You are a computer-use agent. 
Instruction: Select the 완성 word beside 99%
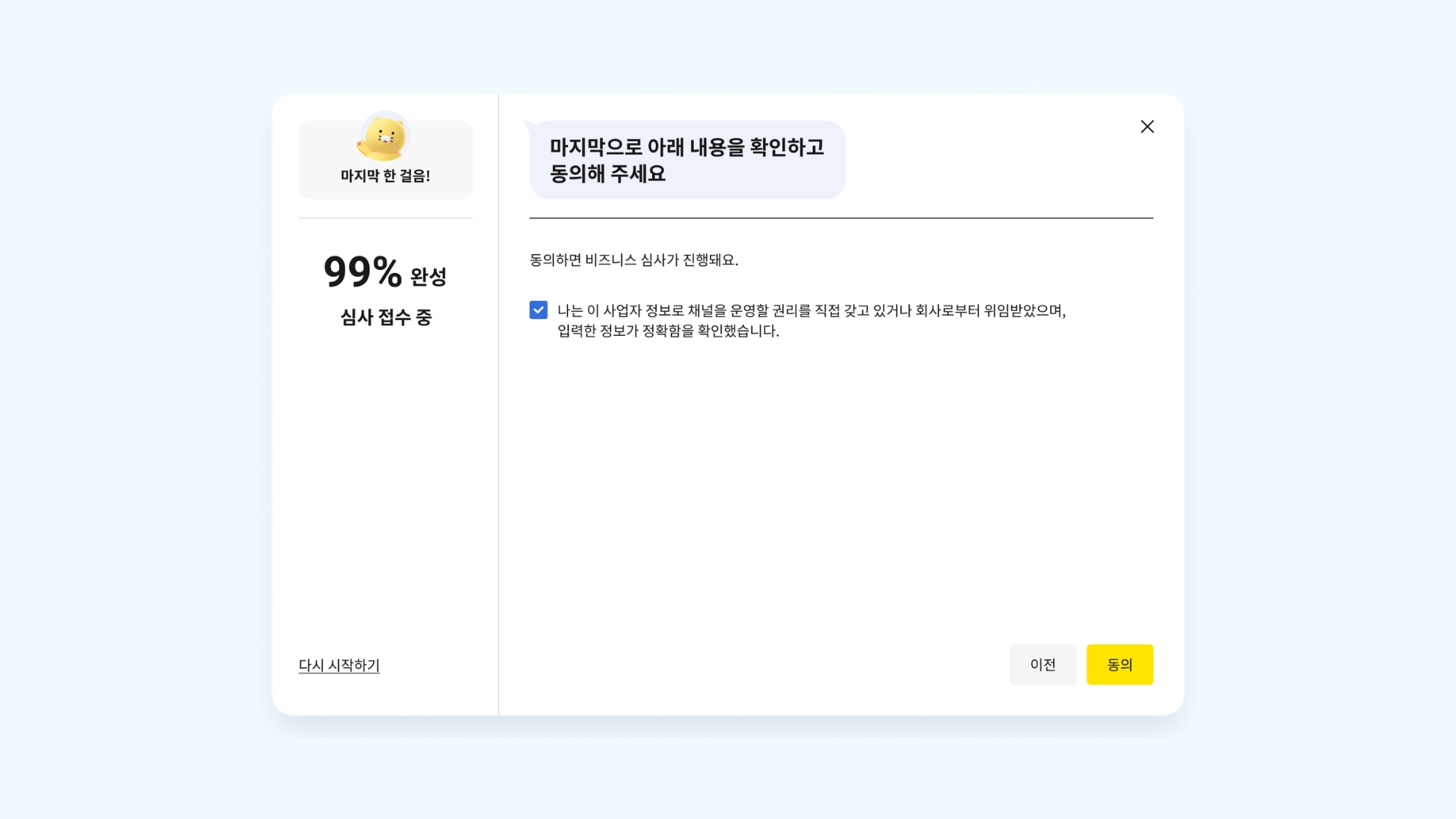coord(428,277)
